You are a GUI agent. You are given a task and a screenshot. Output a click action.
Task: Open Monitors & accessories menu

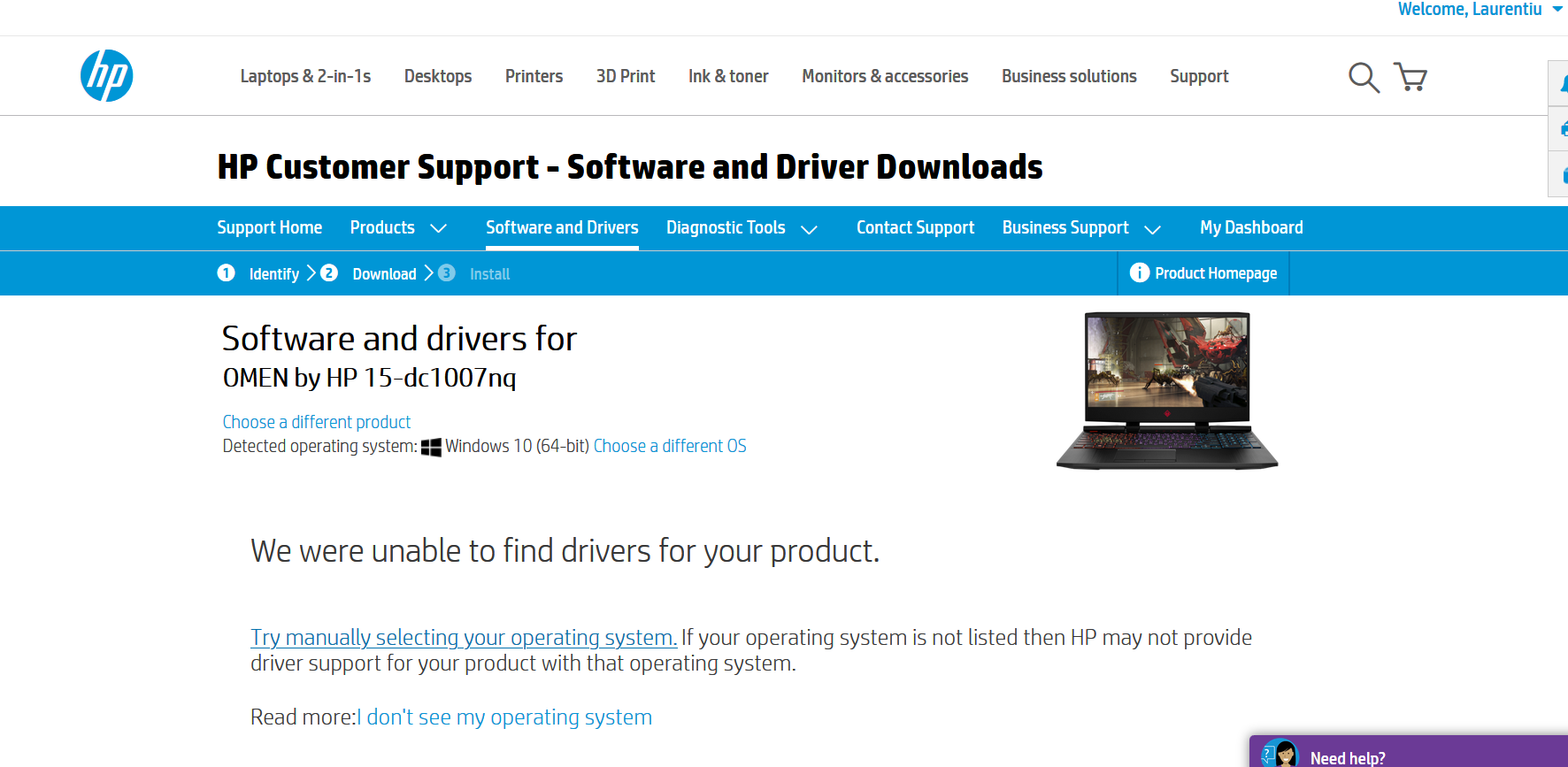point(885,76)
